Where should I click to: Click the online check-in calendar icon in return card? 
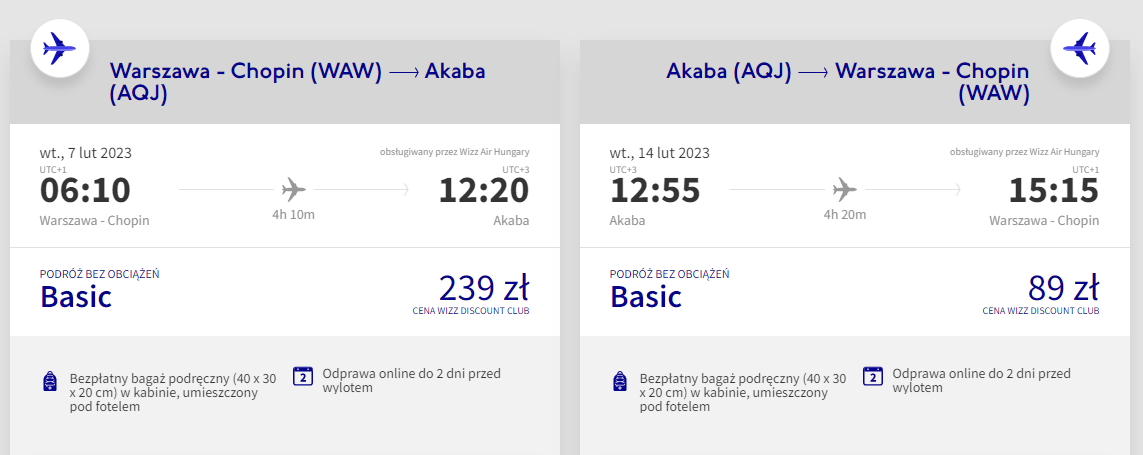pos(873,376)
